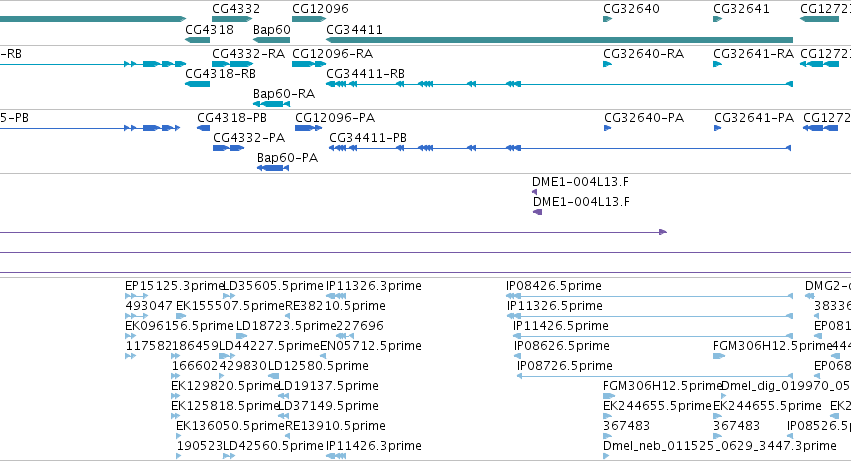
Task: Select protein CG32640-PA
Action: (644, 118)
